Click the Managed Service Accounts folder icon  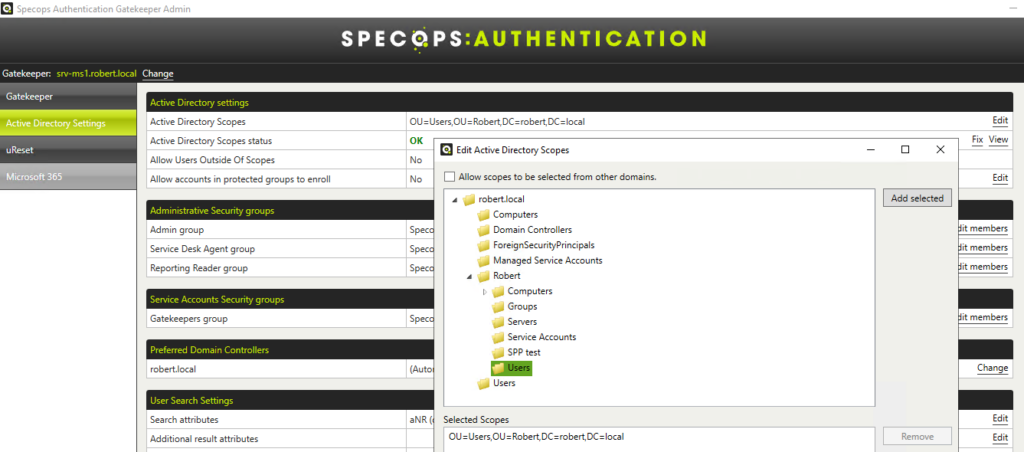483,261
